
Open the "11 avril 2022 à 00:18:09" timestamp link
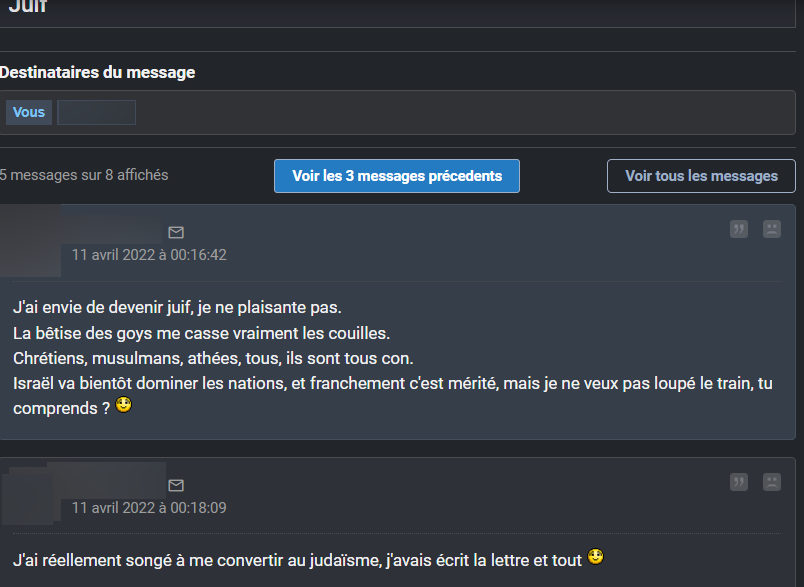(x=149, y=508)
